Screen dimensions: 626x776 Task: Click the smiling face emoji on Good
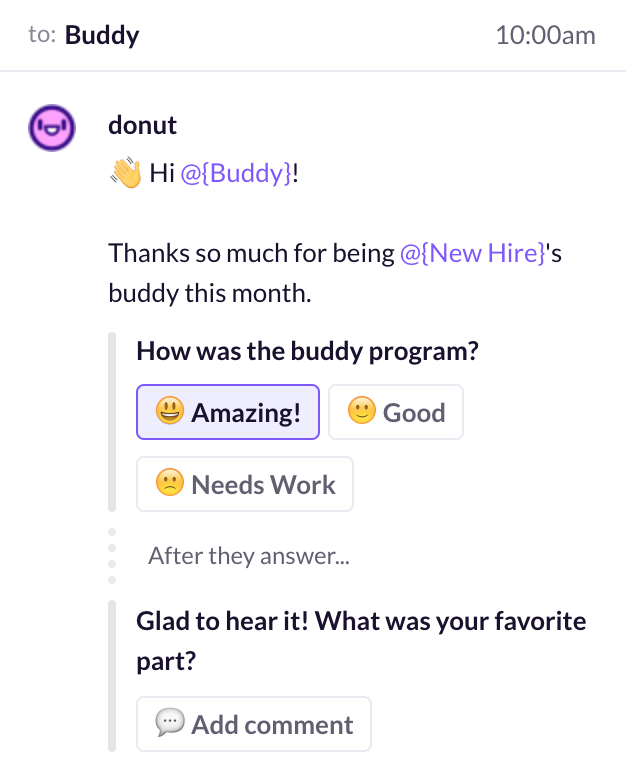coord(362,410)
